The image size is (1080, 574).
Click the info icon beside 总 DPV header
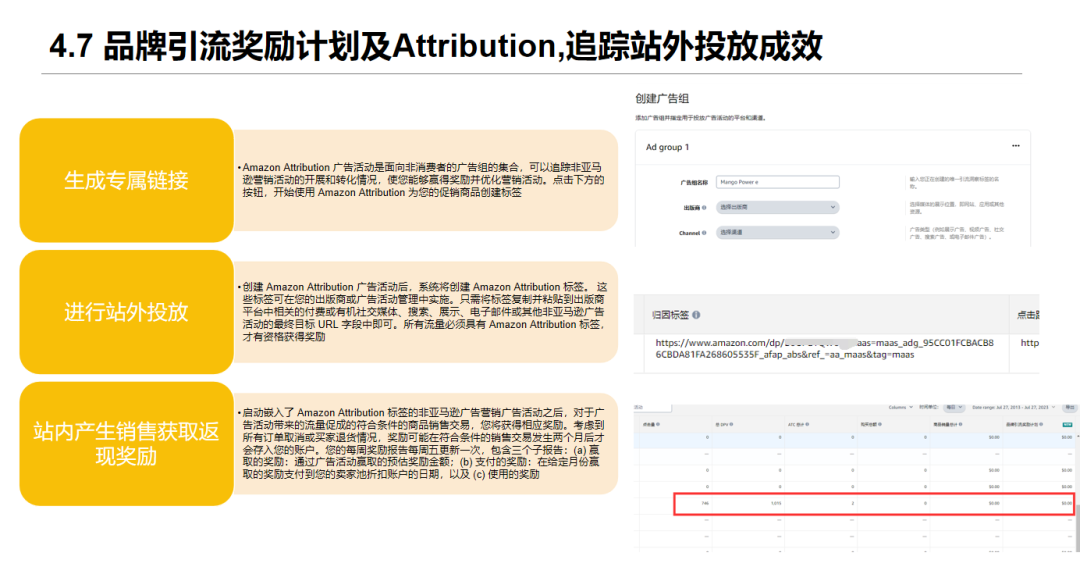[731, 424]
